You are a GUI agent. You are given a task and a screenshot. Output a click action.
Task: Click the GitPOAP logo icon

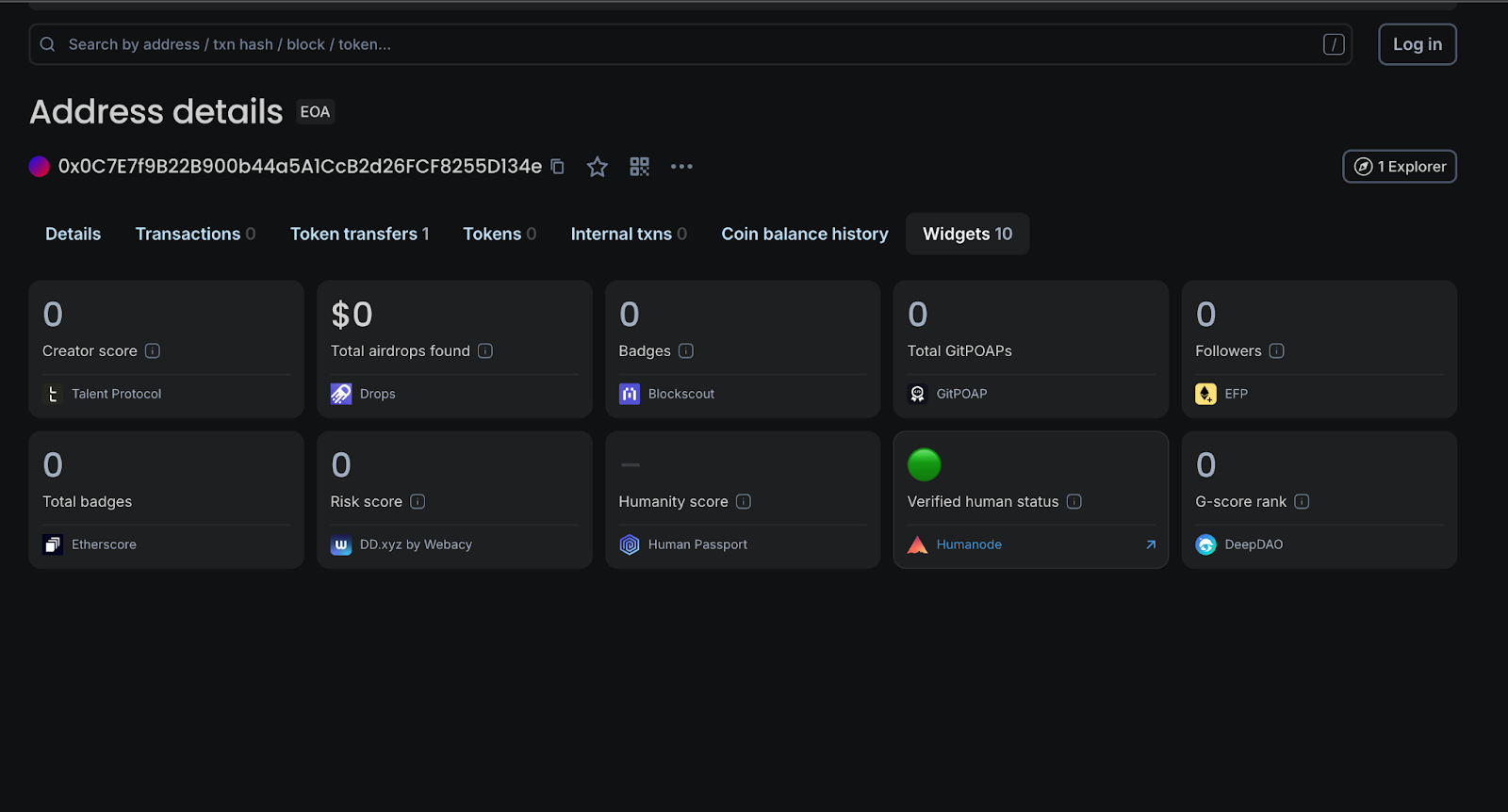click(x=918, y=394)
